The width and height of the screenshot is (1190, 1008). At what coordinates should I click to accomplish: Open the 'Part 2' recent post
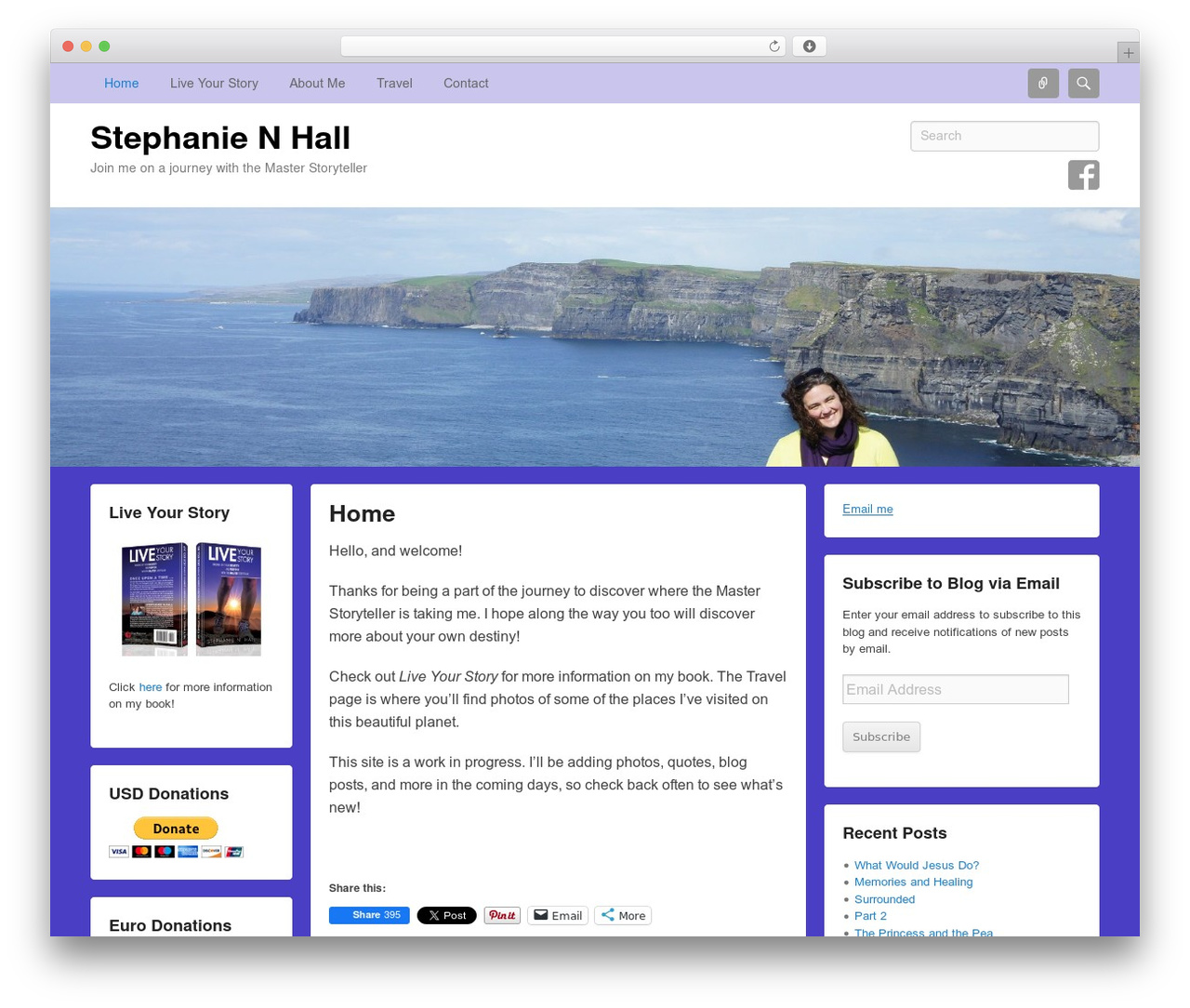[x=870, y=916]
